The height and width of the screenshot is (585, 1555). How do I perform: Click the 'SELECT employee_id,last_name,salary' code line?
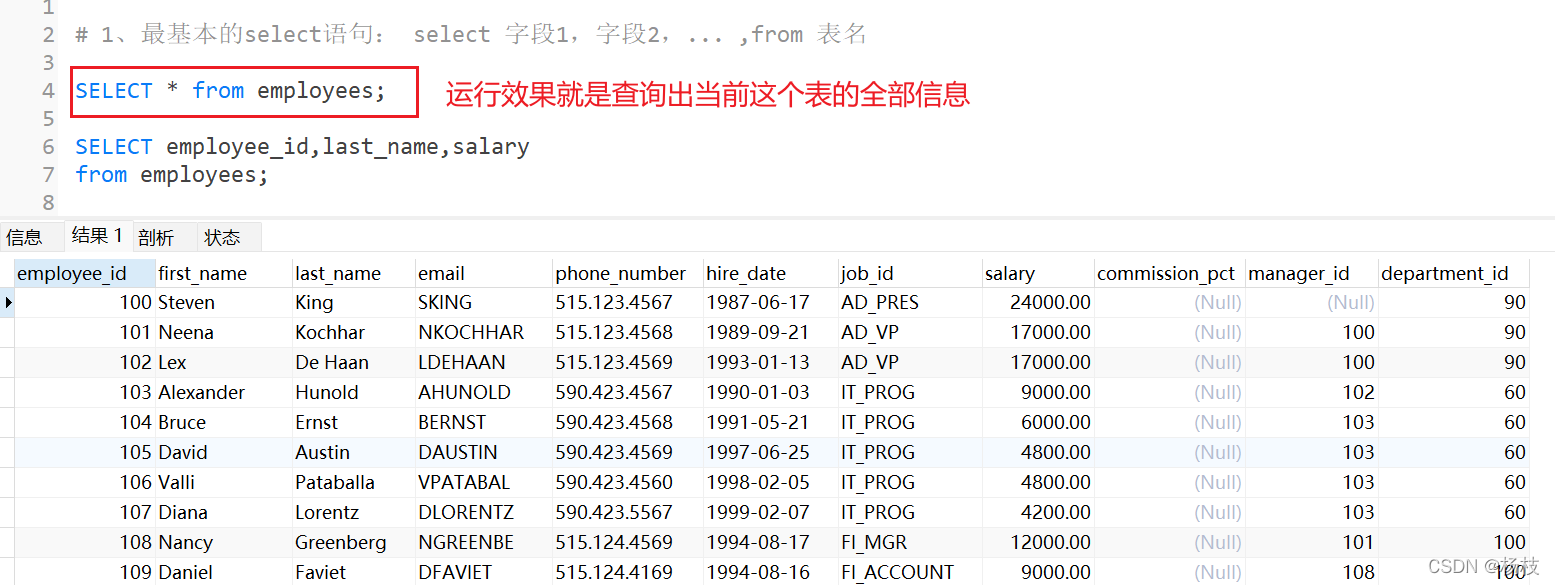(x=302, y=147)
